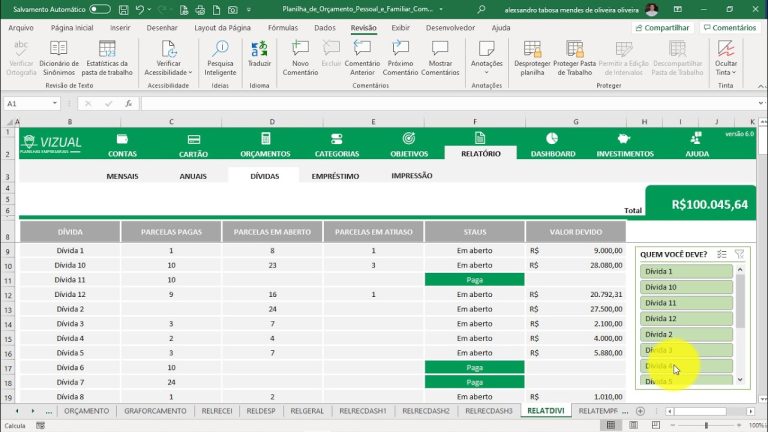
Task: Open the DASHBOARD pie chart icon
Action: (x=552, y=139)
